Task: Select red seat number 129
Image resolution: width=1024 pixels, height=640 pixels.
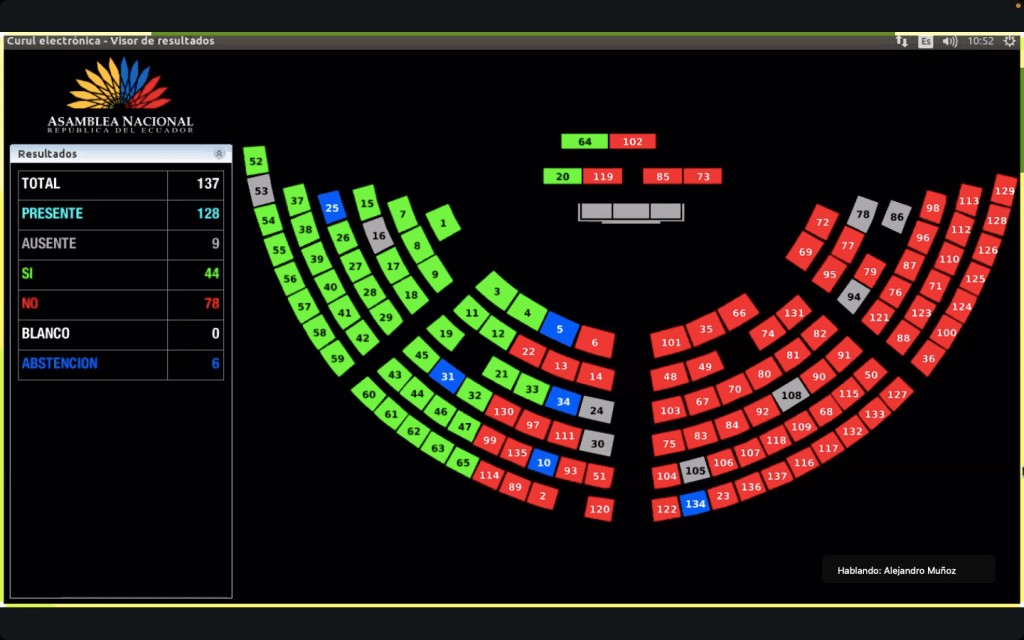Action: [1004, 191]
